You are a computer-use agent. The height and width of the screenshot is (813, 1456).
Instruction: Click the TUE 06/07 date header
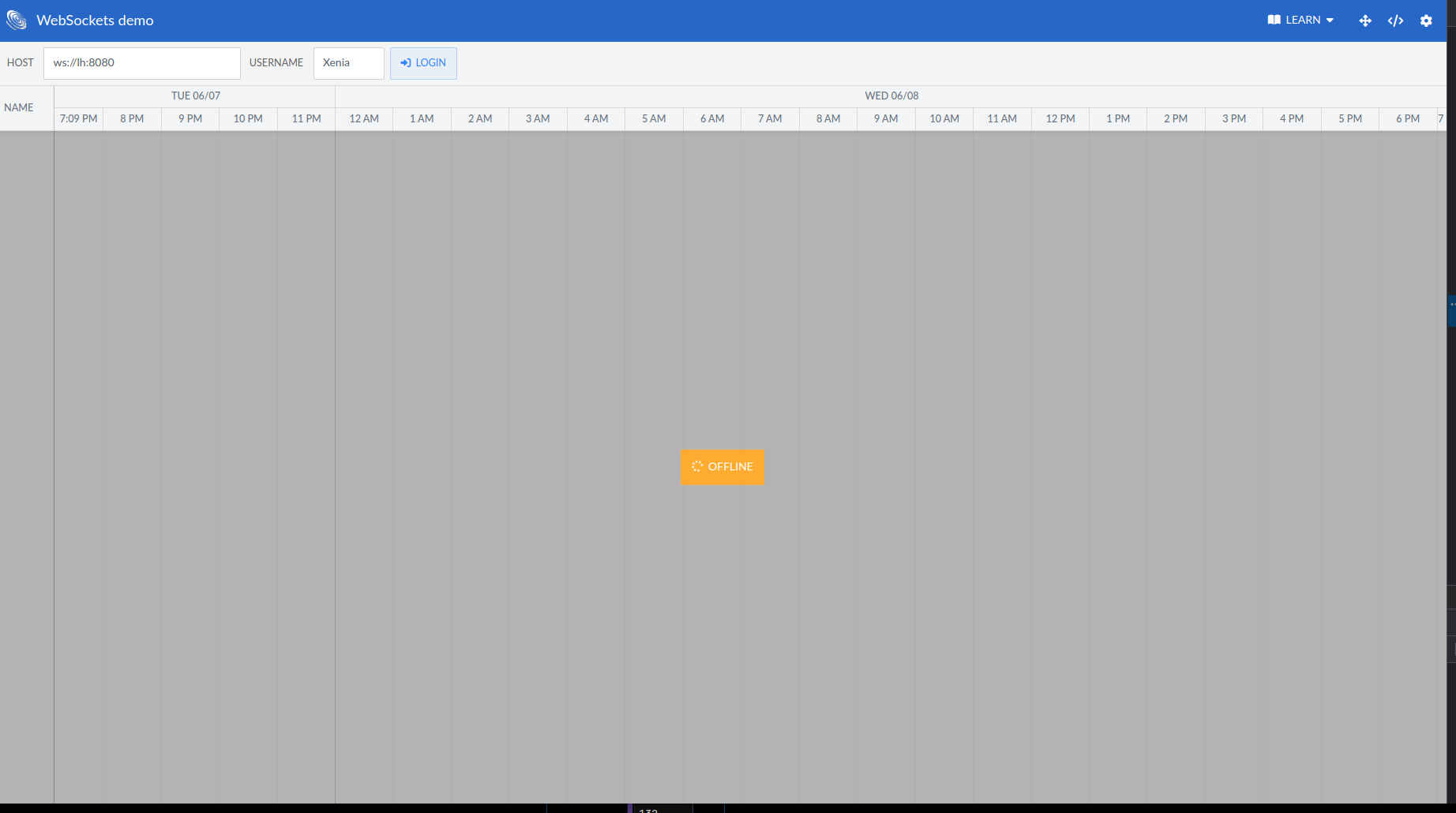(194, 96)
